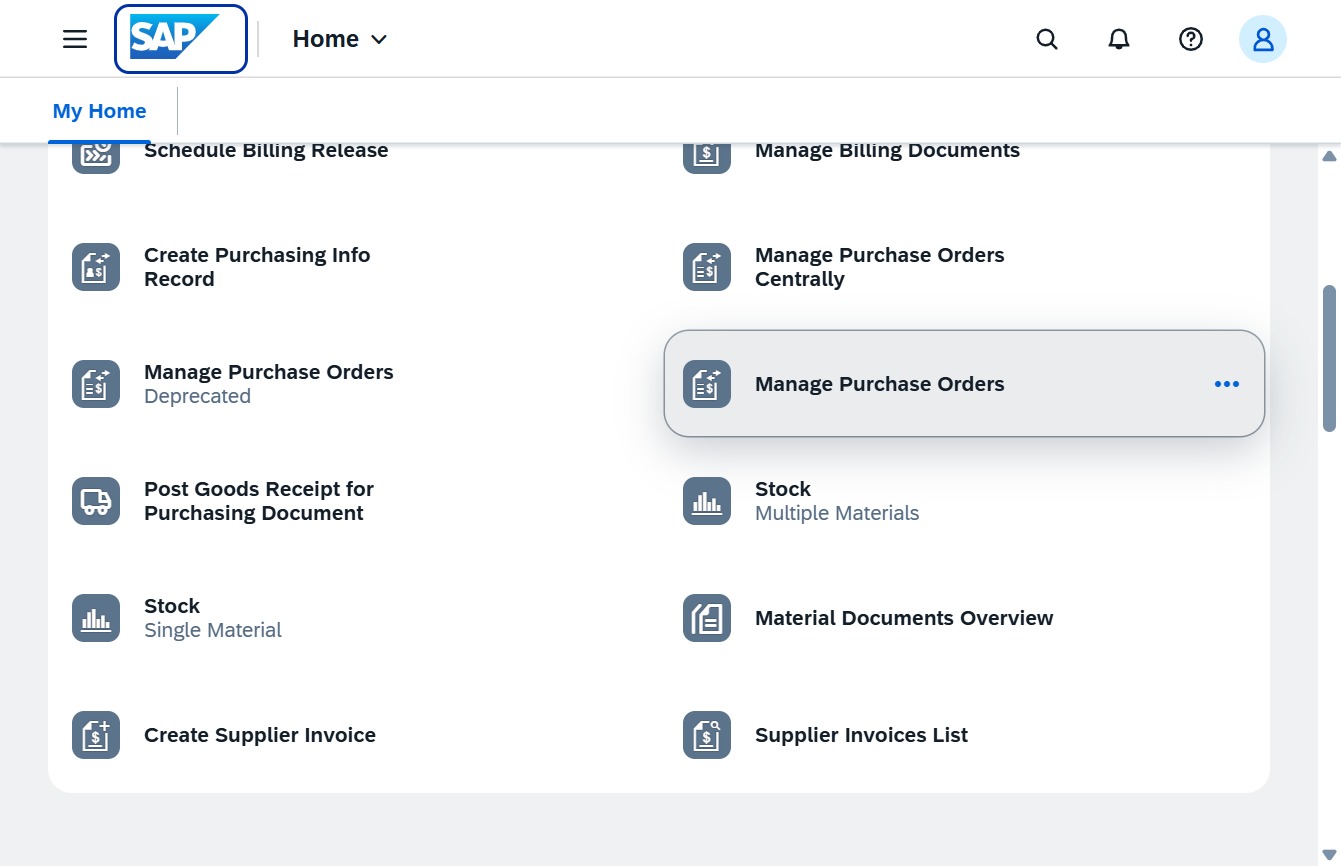Open Create Supplier Invoice app

260,735
